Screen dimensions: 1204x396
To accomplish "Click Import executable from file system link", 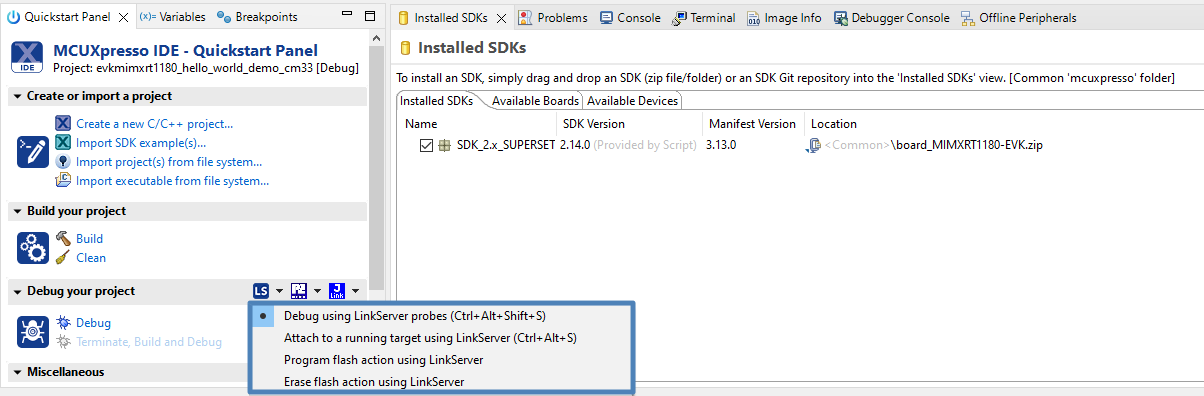I will [x=172, y=181].
